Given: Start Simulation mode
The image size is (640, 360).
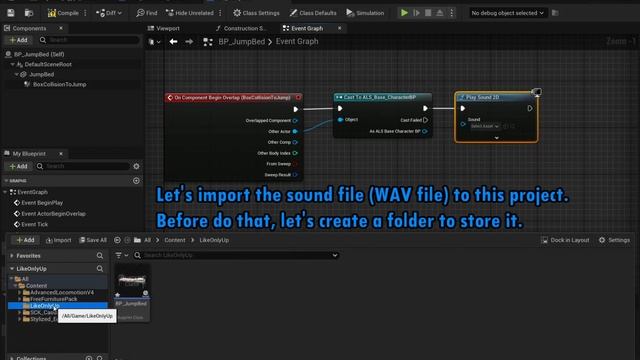Looking at the screenshot, I should pyautogui.click(x=365, y=13).
